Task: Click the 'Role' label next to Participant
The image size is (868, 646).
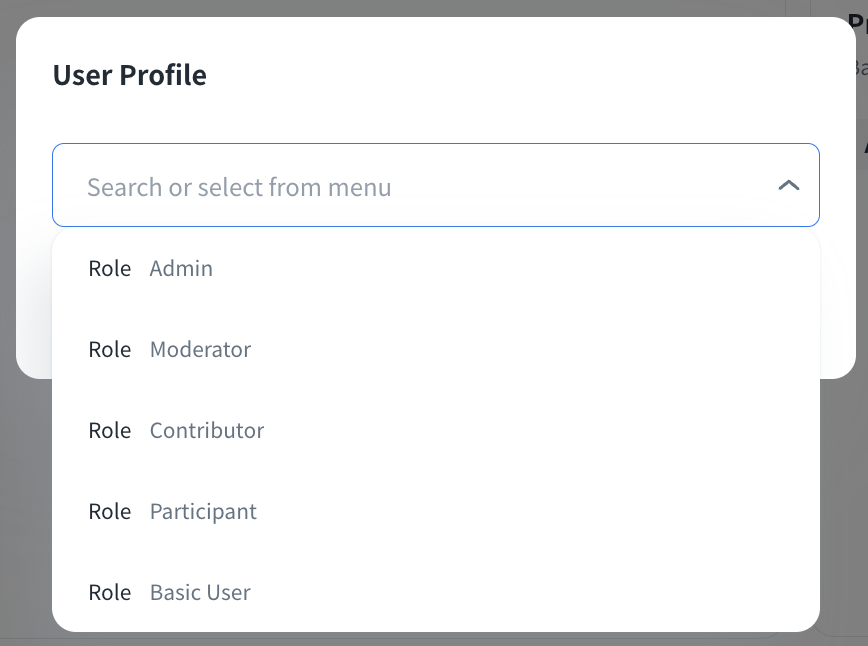Action: point(109,512)
